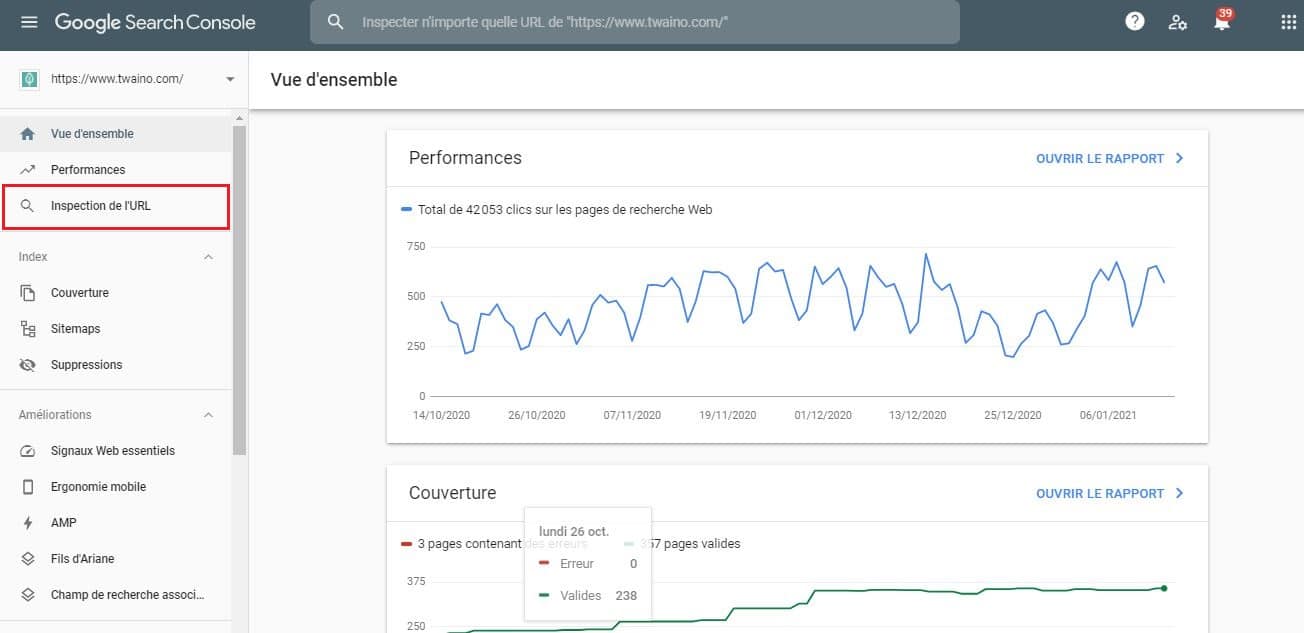Click the Améliorations section header text
The image size is (1304, 633).
tap(55, 415)
